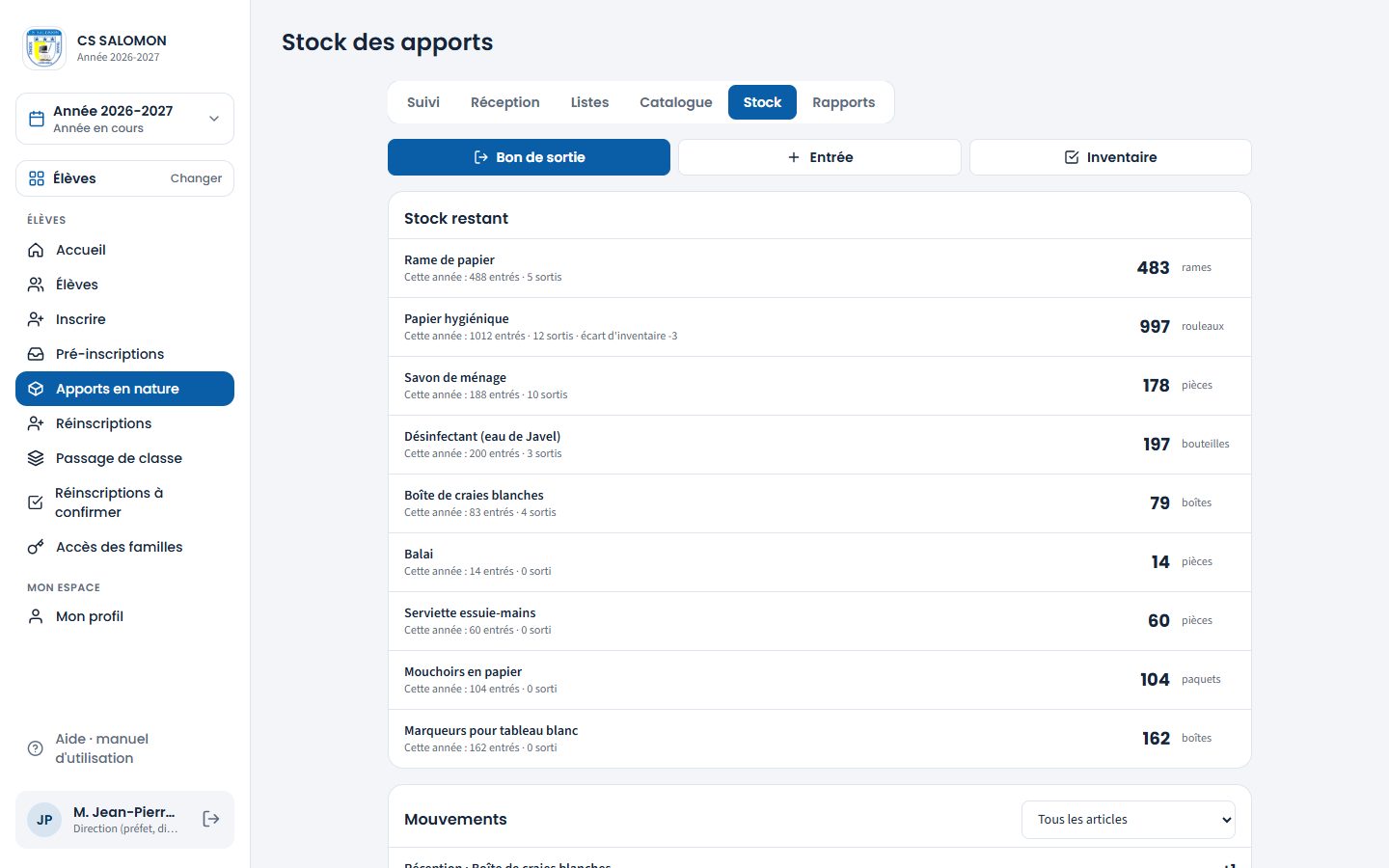Click the key icon for Accès des familles
Image resolution: width=1389 pixels, height=868 pixels.
pyautogui.click(x=36, y=547)
